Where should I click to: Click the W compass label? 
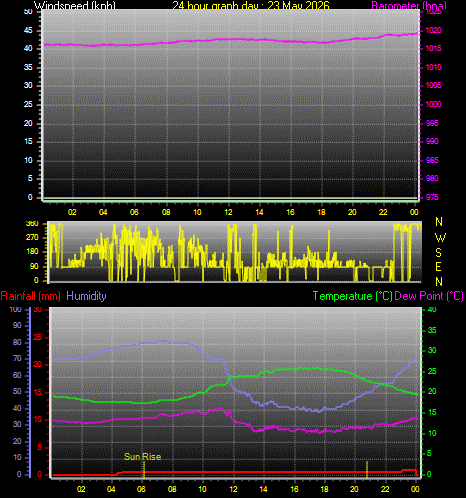click(x=440, y=238)
